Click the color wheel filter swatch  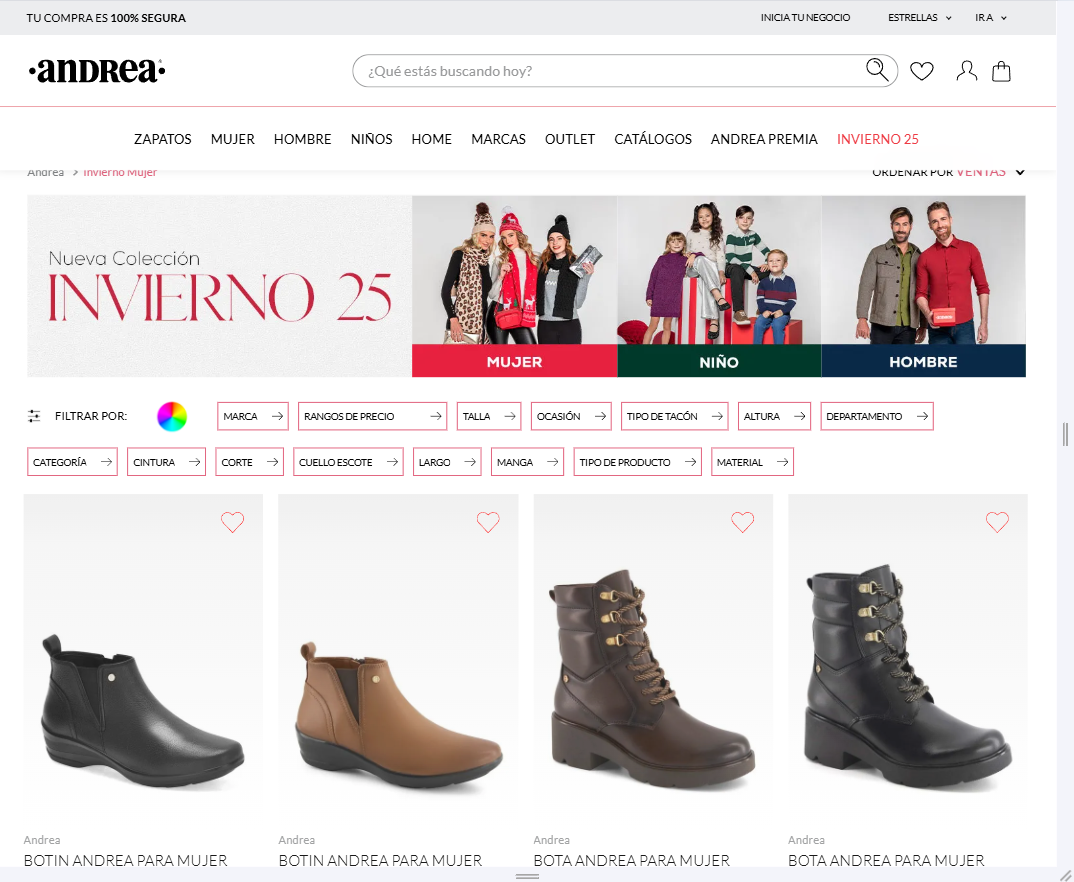pyautogui.click(x=172, y=416)
